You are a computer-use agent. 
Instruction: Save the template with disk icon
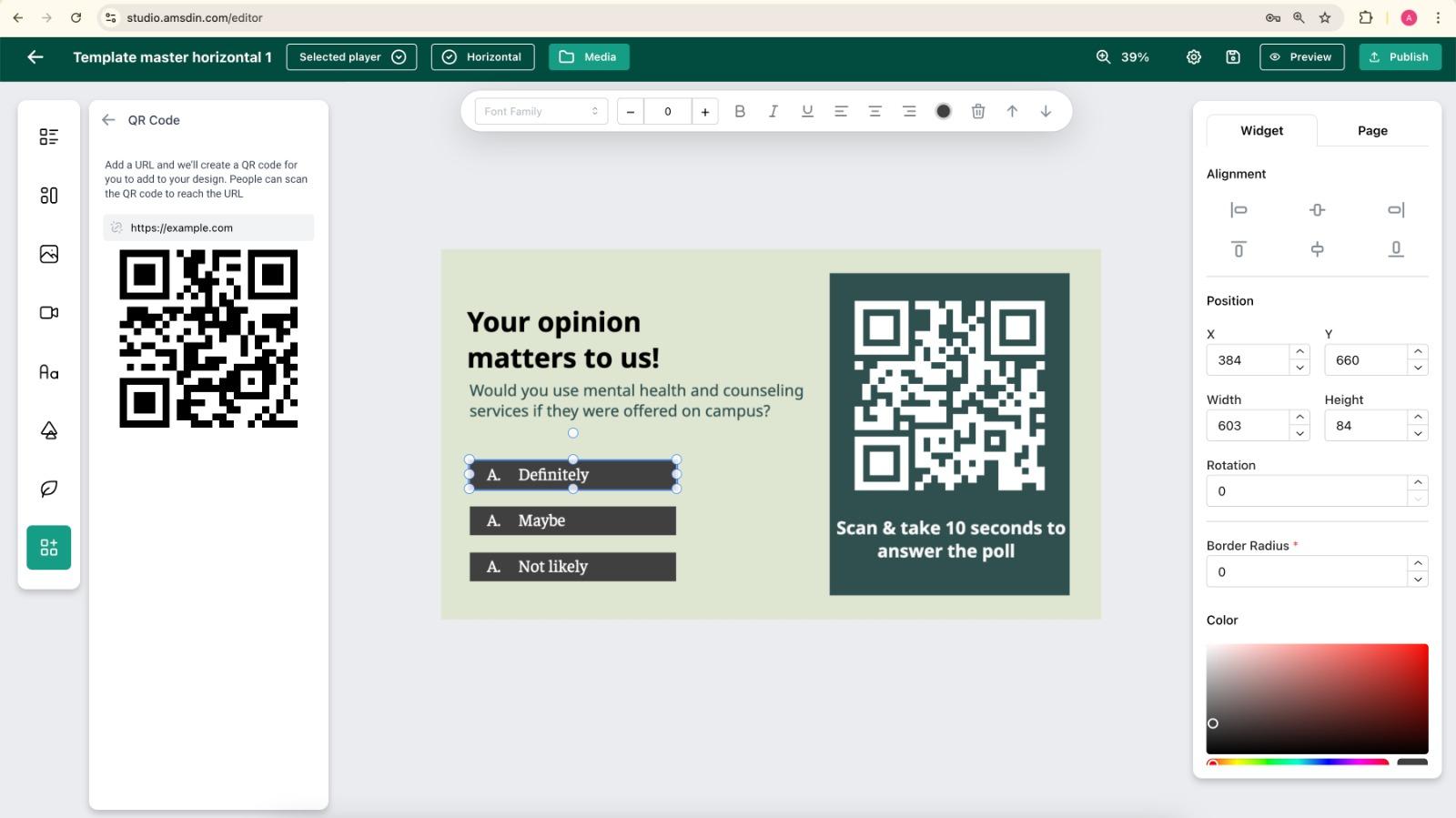coord(1233,56)
